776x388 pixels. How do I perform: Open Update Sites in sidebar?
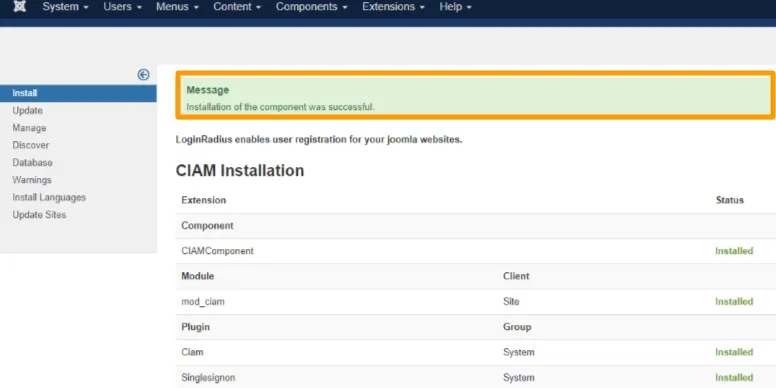click(x=39, y=215)
